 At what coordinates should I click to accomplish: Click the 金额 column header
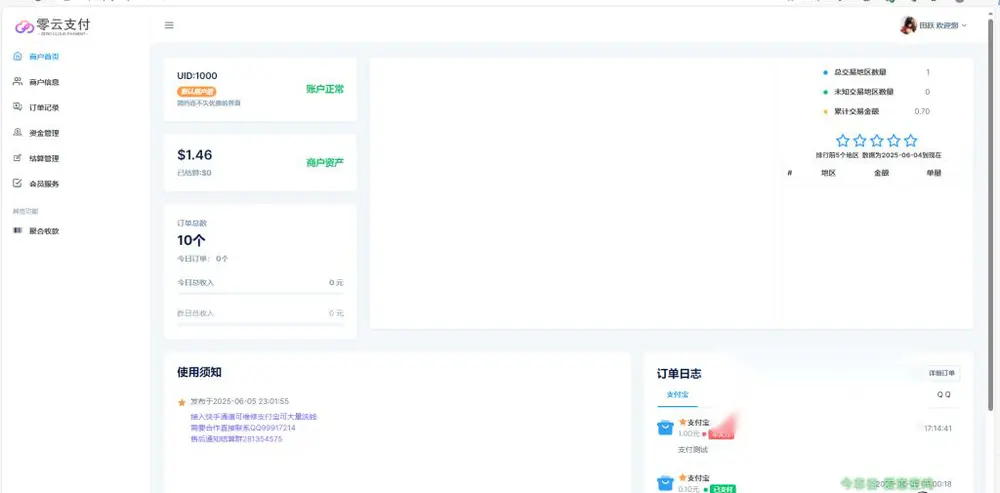[x=881, y=173]
